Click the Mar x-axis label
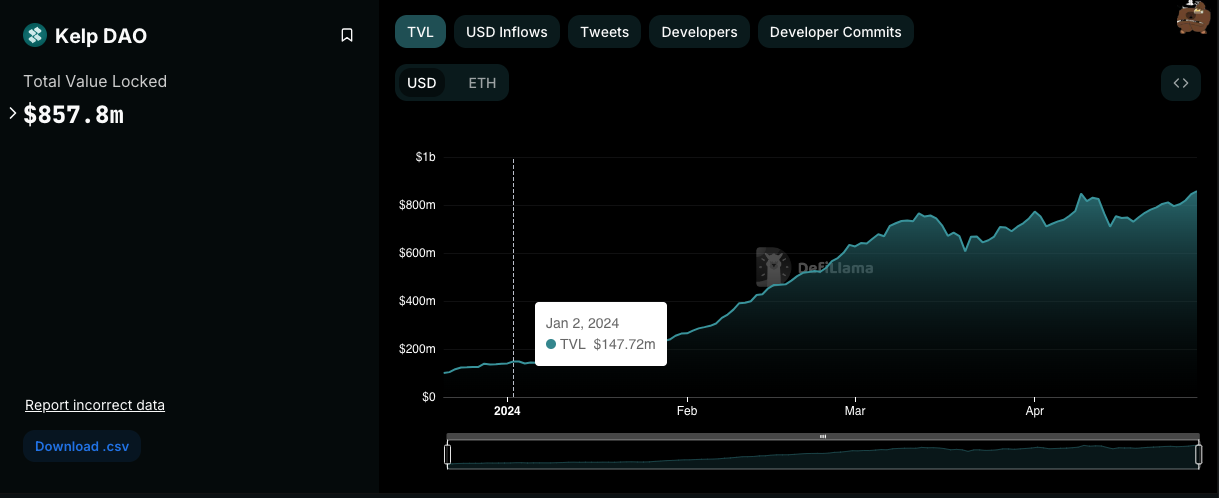Viewport: 1219px width, 498px height. pos(855,411)
